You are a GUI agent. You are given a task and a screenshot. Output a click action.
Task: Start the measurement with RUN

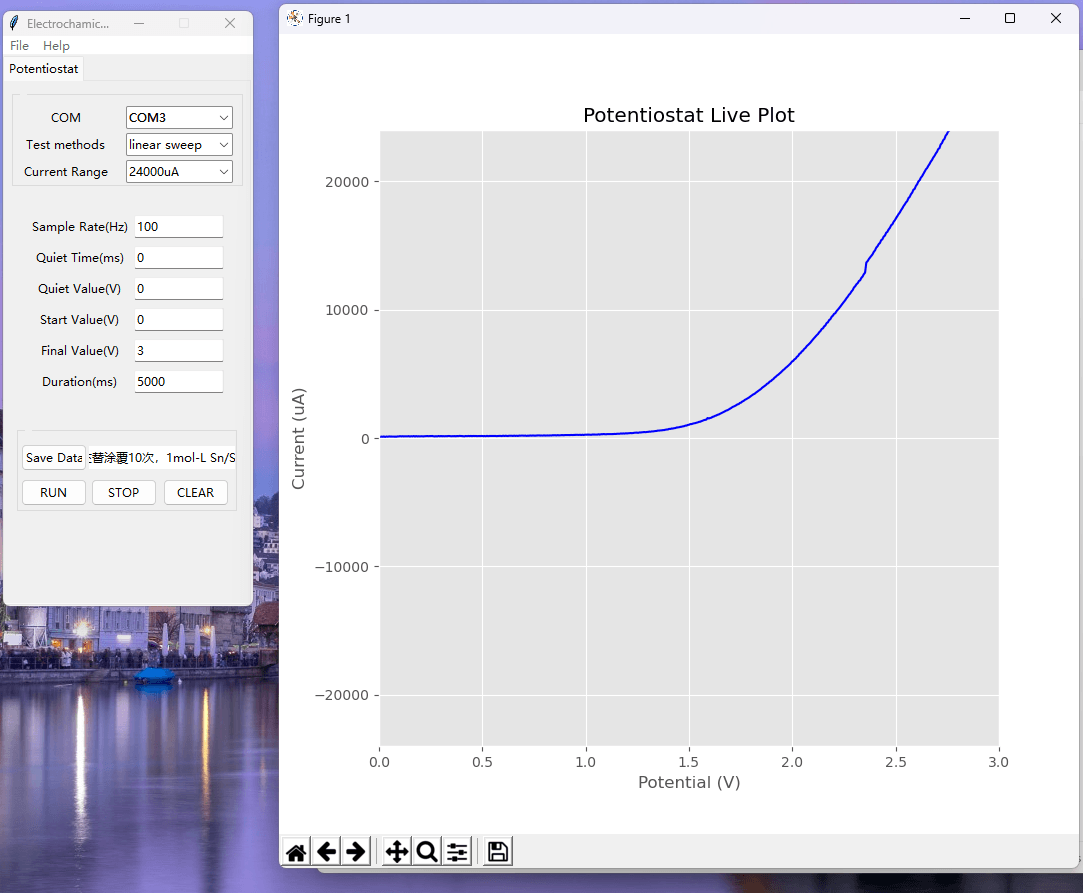(54, 492)
